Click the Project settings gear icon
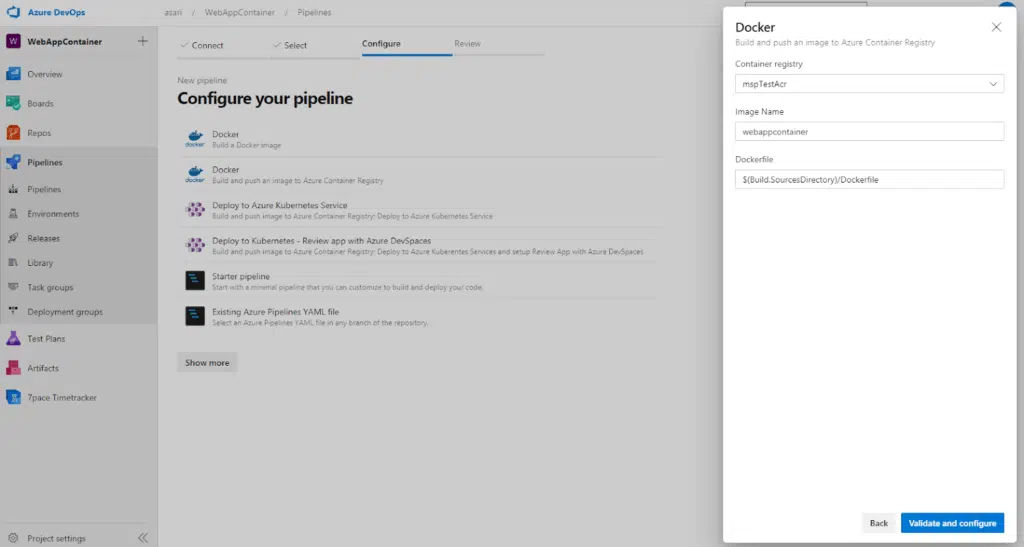 [x=13, y=538]
